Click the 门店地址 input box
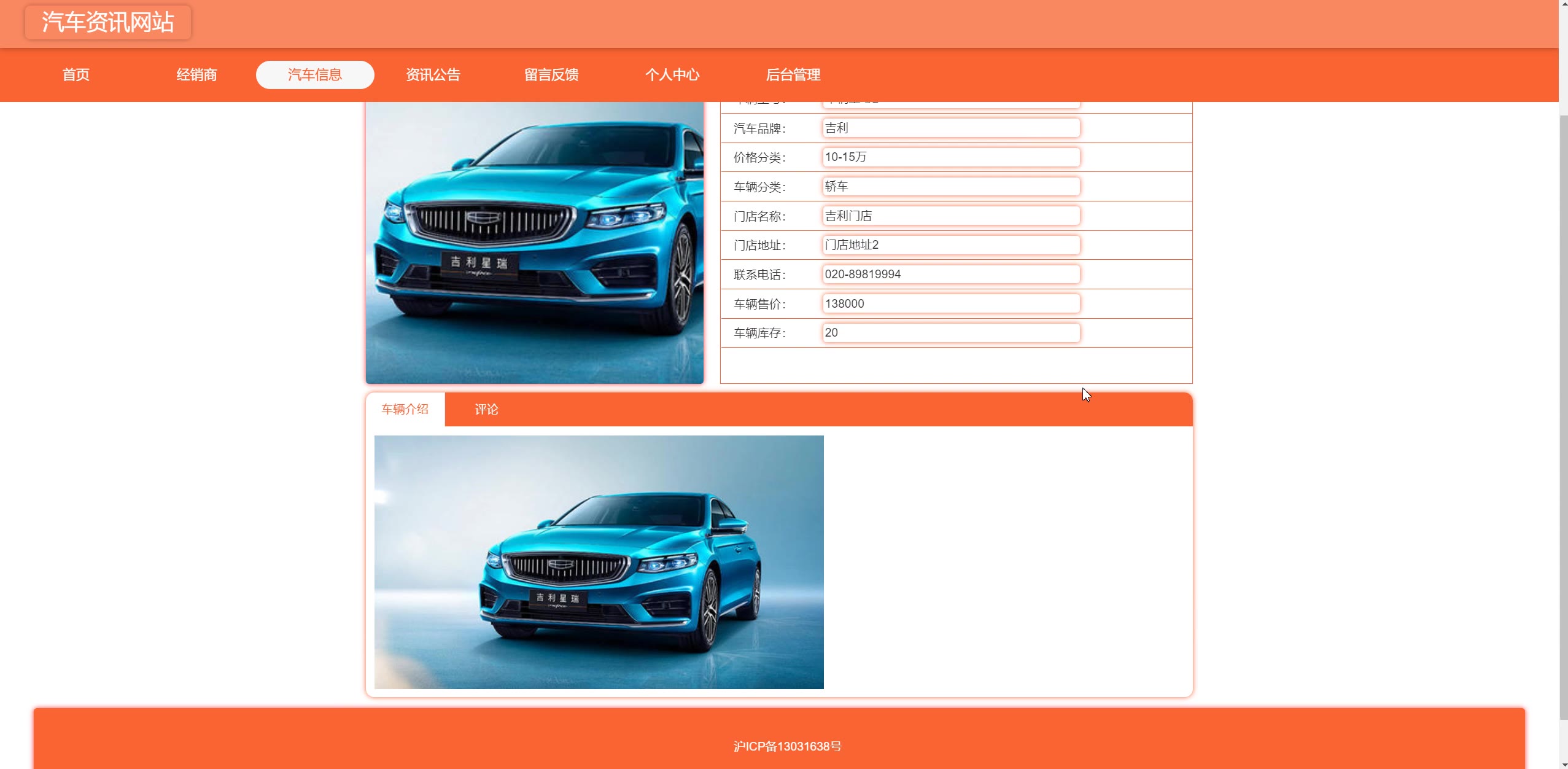 pos(950,245)
